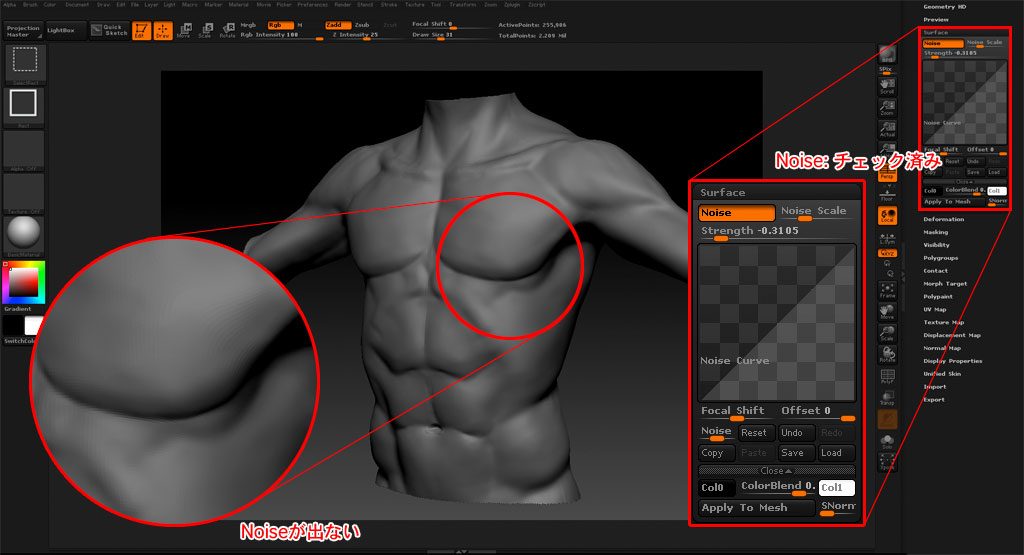Click the Xpose icon
The width and height of the screenshot is (1024, 555).
click(x=887, y=462)
